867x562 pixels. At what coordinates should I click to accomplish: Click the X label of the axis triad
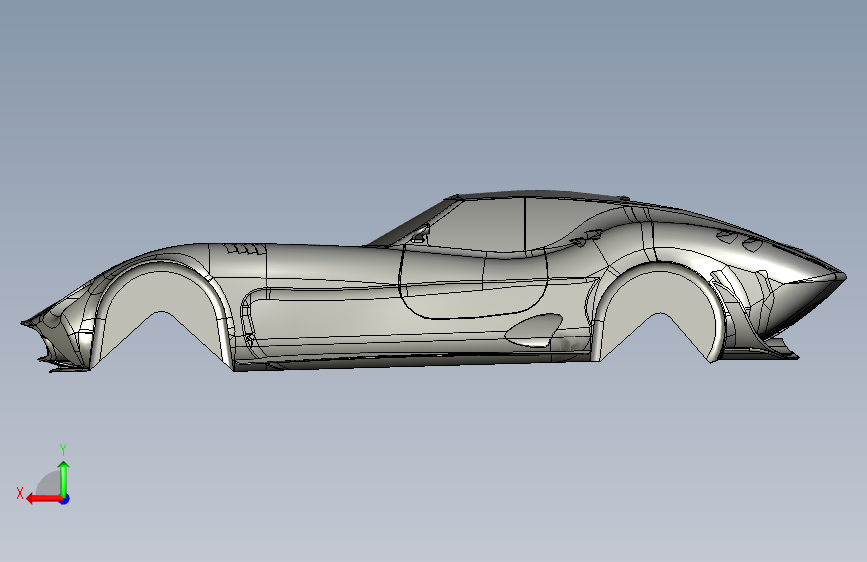coord(20,493)
